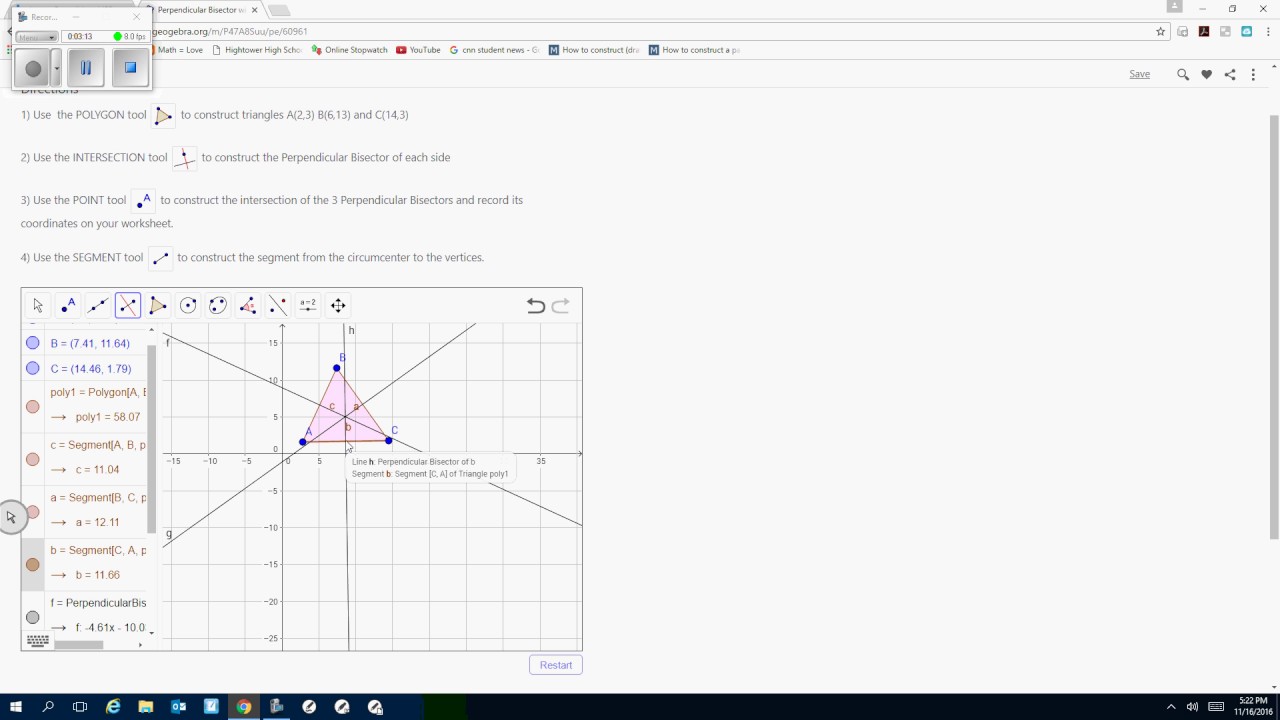Open the recorder Menu dropdown
Screen dimensions: 1280x720
pyautogui.click(x=36, y=37)
